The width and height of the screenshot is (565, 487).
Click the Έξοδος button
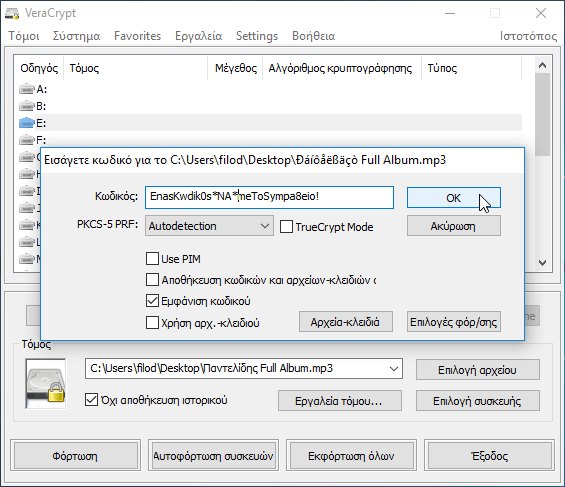click(x=489, y=455)
